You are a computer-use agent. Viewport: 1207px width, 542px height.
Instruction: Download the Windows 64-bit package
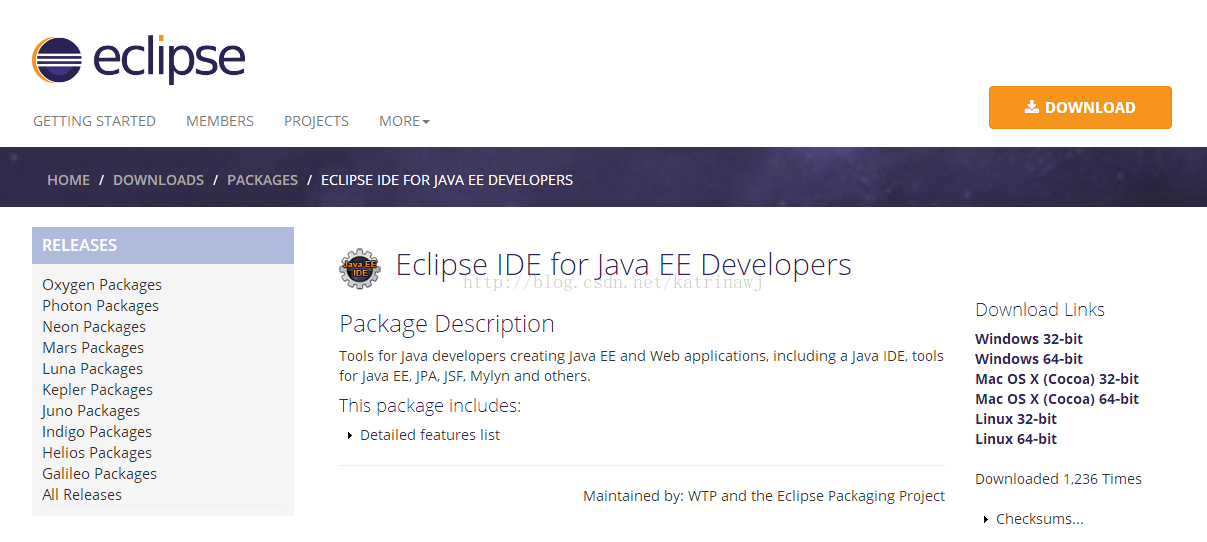(1029, 359)
